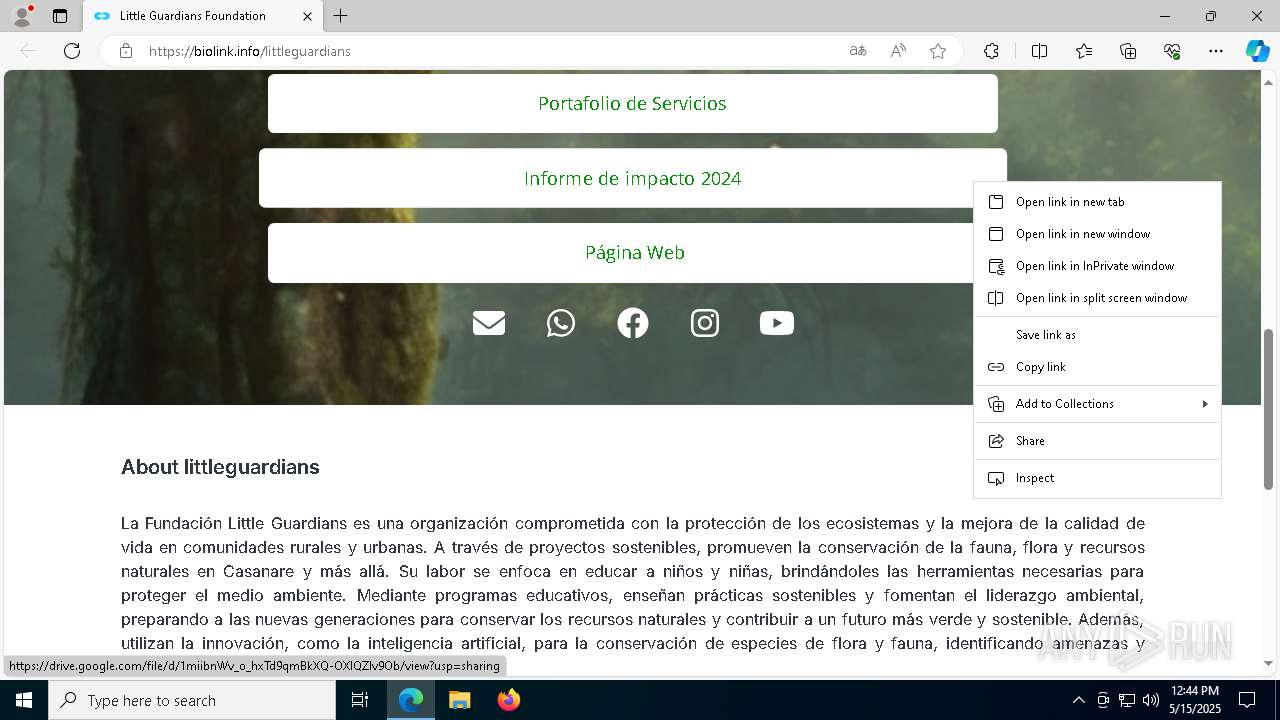Choose Open link in new tab
Screen dimensions: 1280x720
(x=1097, y=202)
